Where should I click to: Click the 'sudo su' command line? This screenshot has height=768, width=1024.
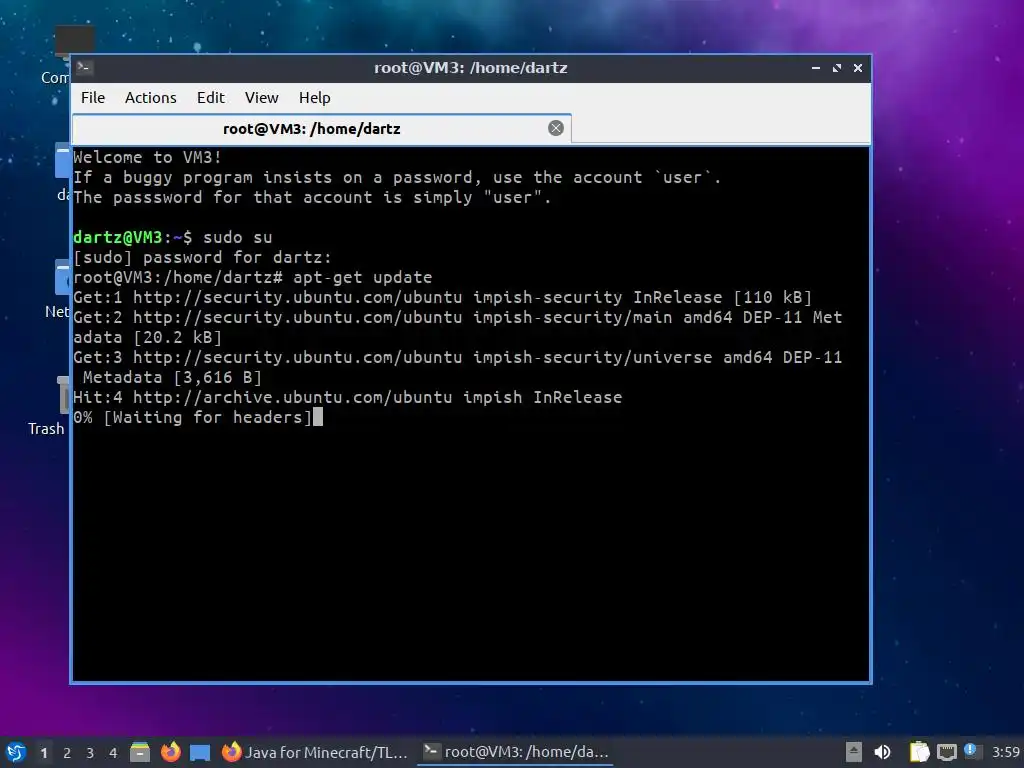pyautogui.click(x=172, y=237)
